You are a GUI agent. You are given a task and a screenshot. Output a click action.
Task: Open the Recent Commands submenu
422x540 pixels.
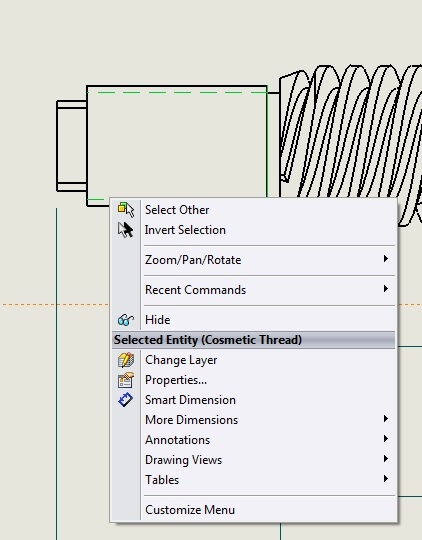coord(253,290)
